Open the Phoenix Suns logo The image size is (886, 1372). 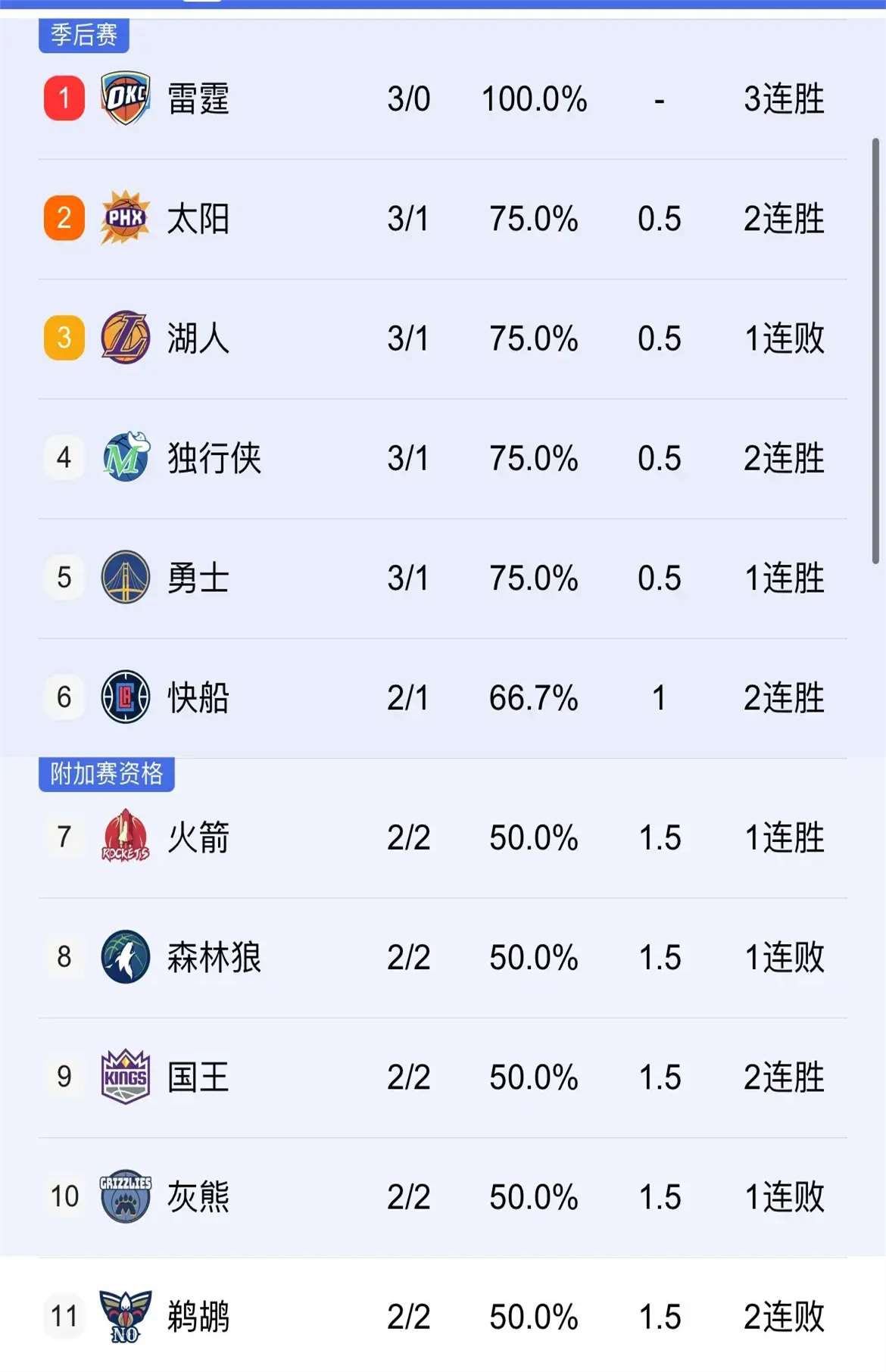[126, 218]
